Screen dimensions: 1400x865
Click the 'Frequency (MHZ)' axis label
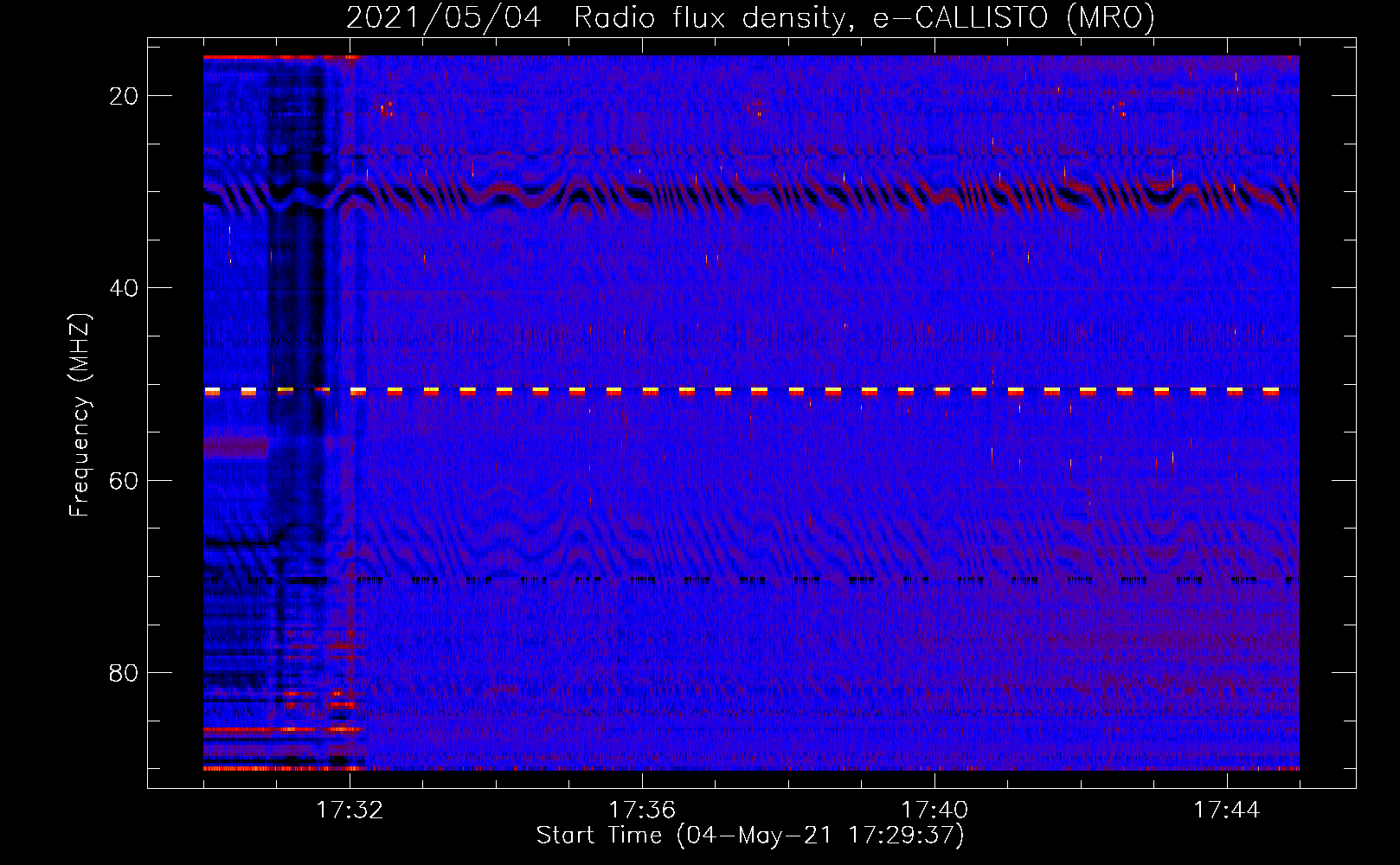[x=80, y=415]
